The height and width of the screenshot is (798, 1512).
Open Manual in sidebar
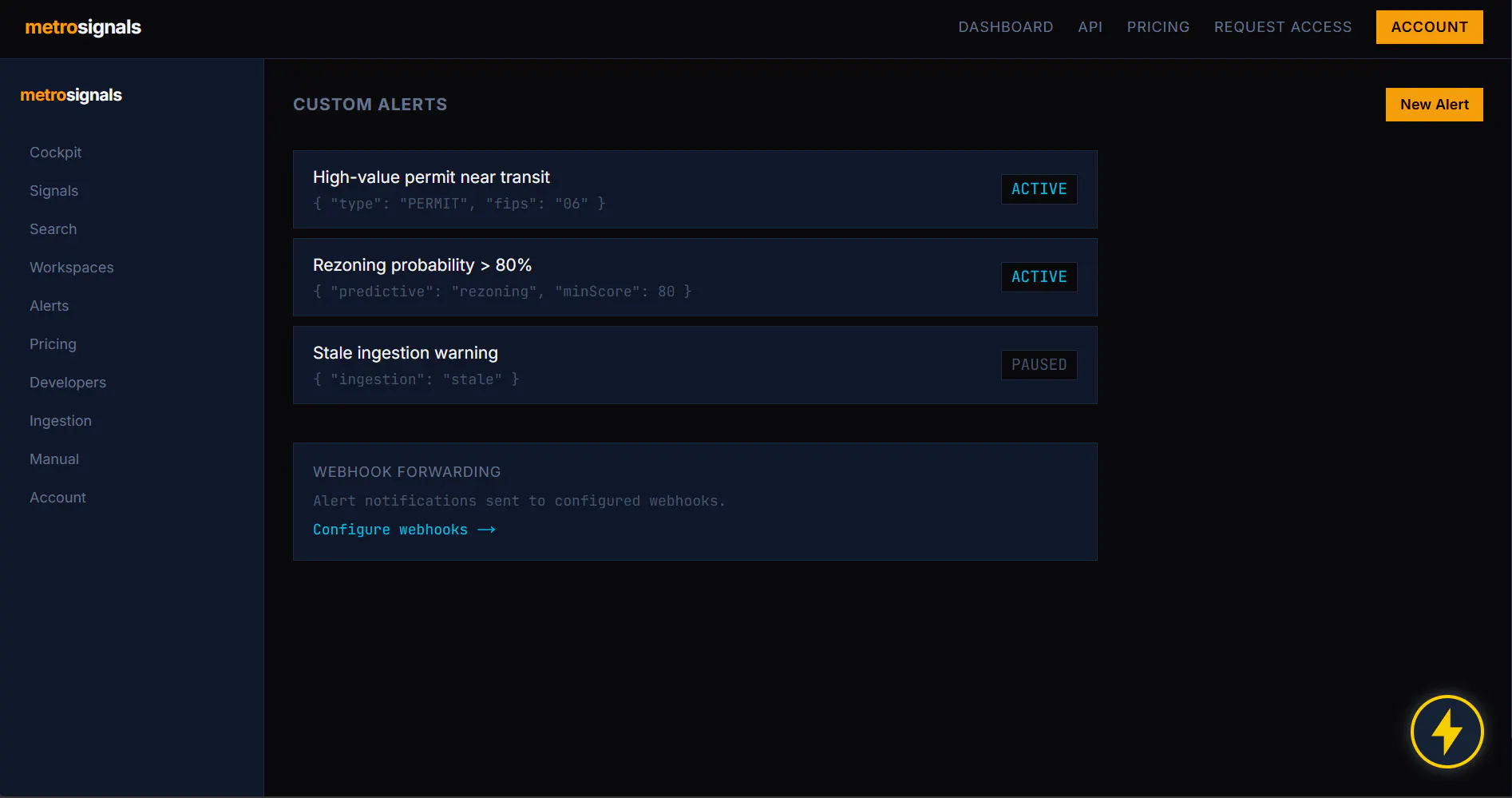click(54, 459)
